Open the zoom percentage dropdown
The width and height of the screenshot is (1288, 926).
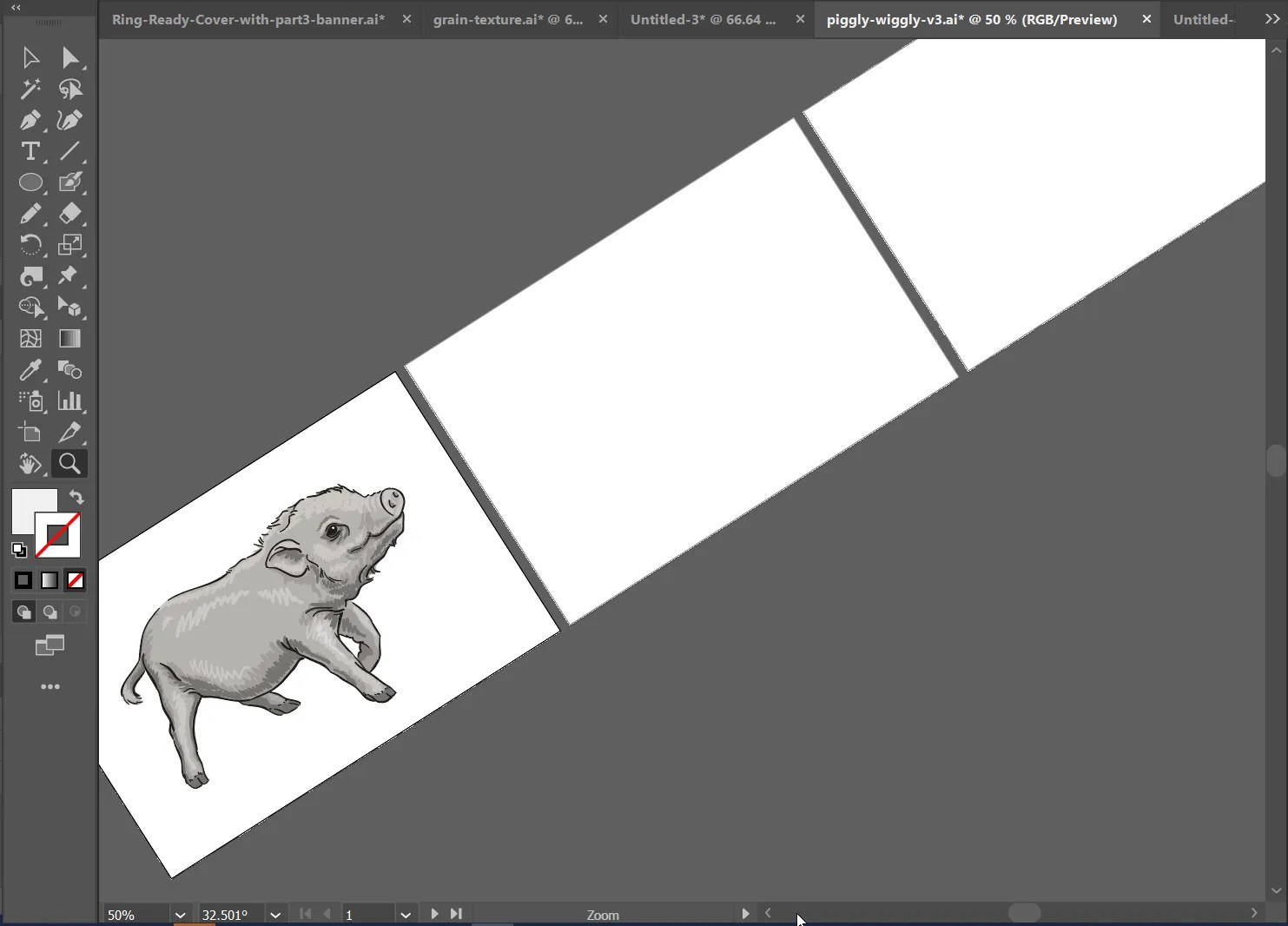coord(180,914)
